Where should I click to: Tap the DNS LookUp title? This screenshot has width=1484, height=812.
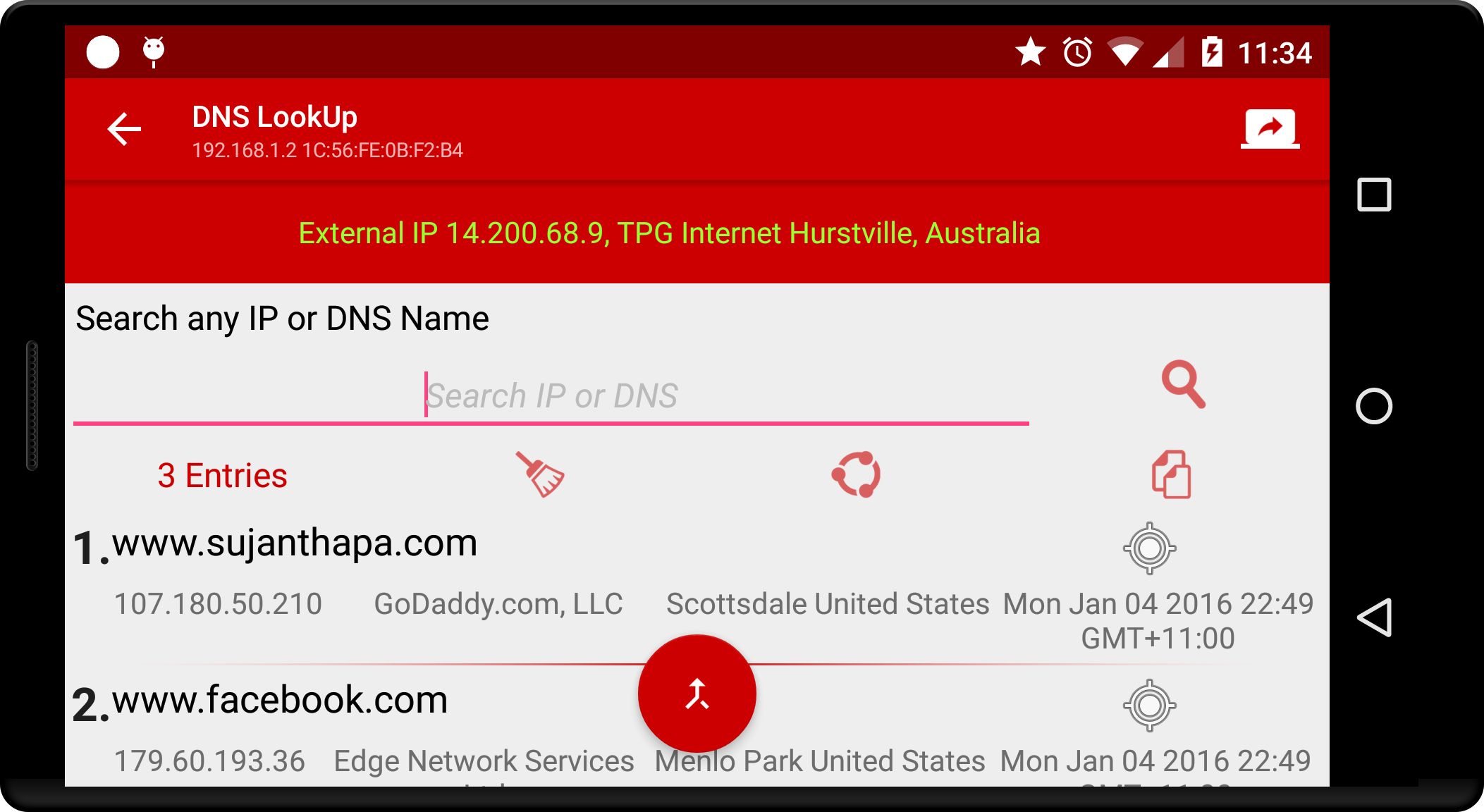pyautogui.click(x=275, y=117)
